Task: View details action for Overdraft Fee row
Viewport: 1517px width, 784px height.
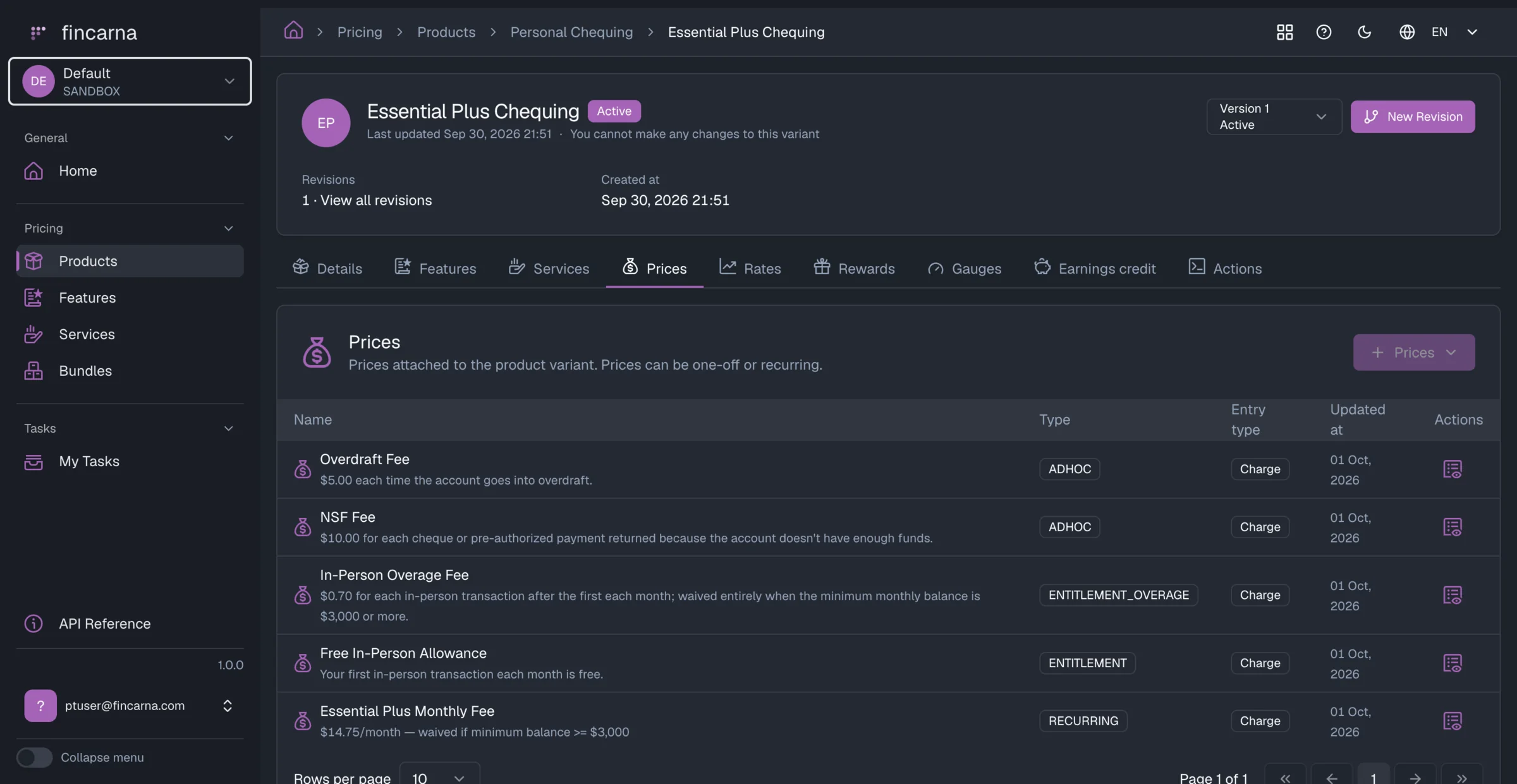Action: click(x=1452, y=469)
